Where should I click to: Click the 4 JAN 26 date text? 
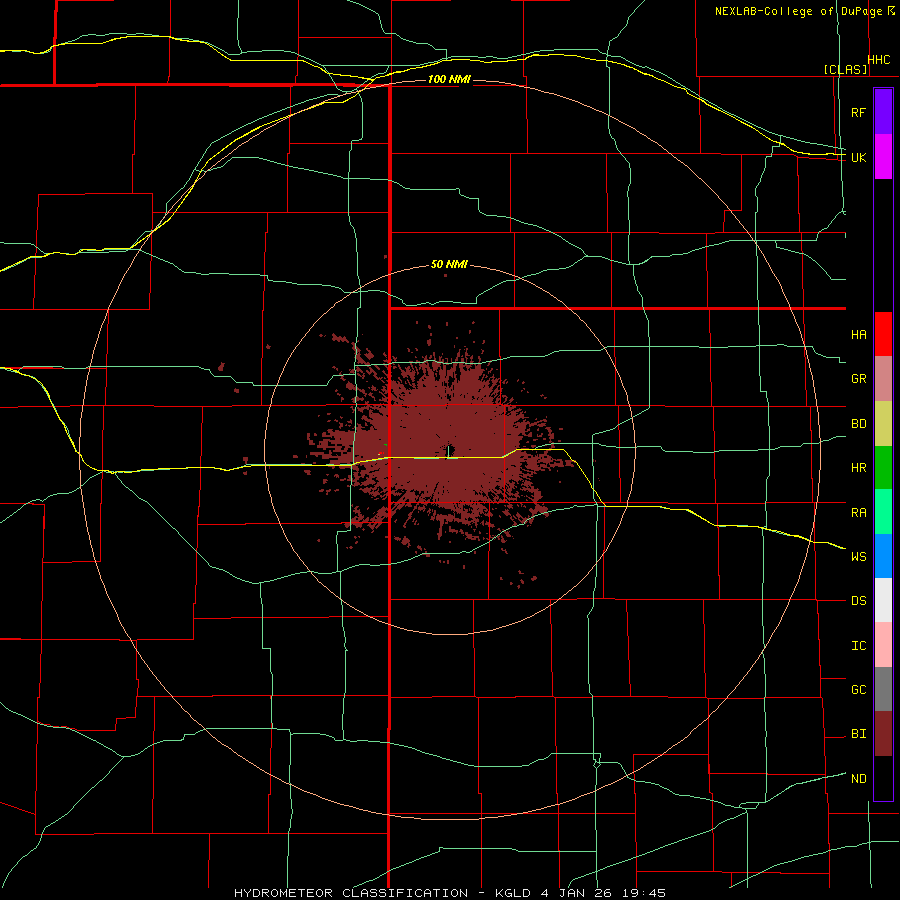(578, 893)
